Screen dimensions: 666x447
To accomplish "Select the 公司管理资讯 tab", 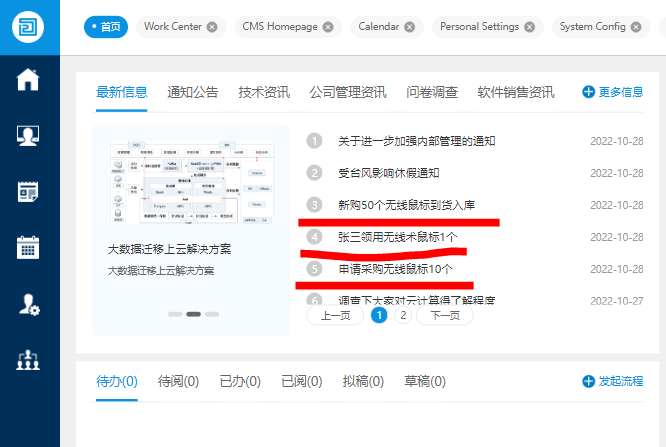I will coord(348,92).
